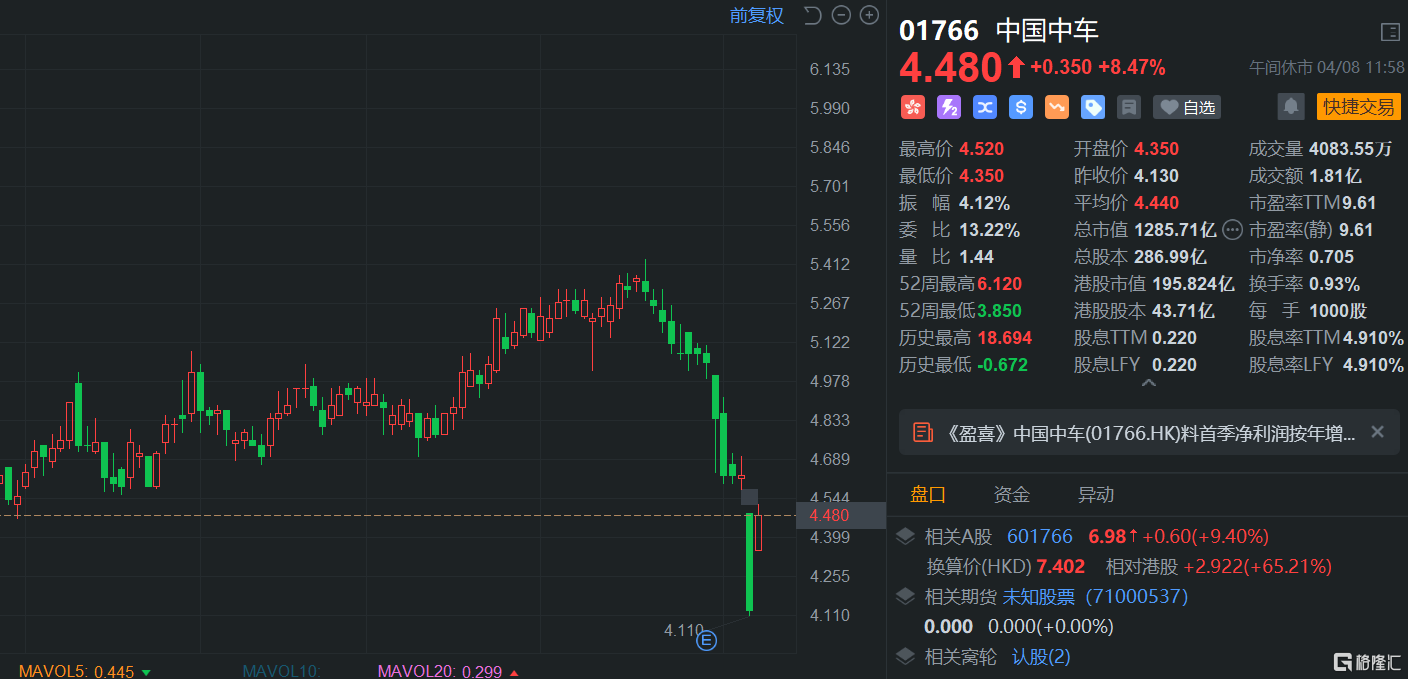Collapse the quote details panel chevron

pyautogui.click(x=1148, y=383)
